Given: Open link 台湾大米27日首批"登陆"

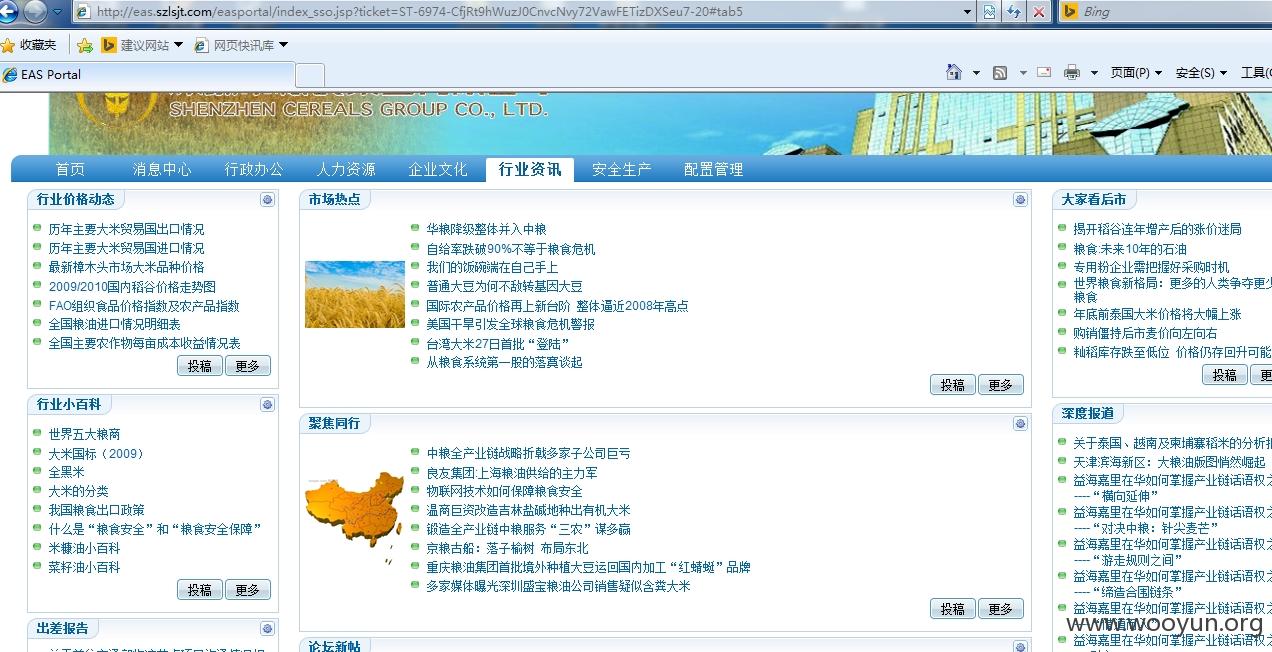Looking at the screenshot, I should [498, 343].
